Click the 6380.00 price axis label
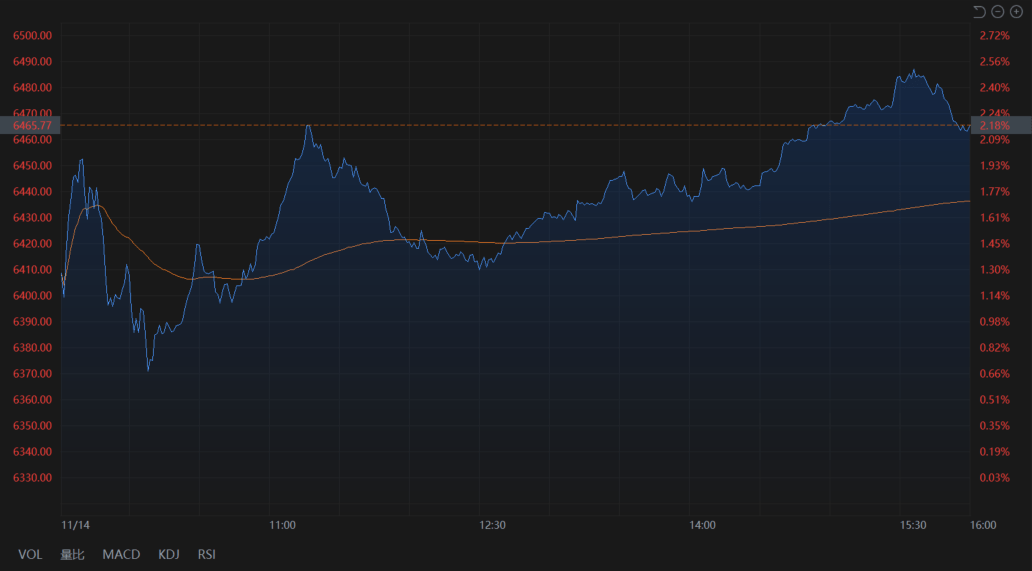Screen dimensions: 1032x571 (x=32, y=347)
